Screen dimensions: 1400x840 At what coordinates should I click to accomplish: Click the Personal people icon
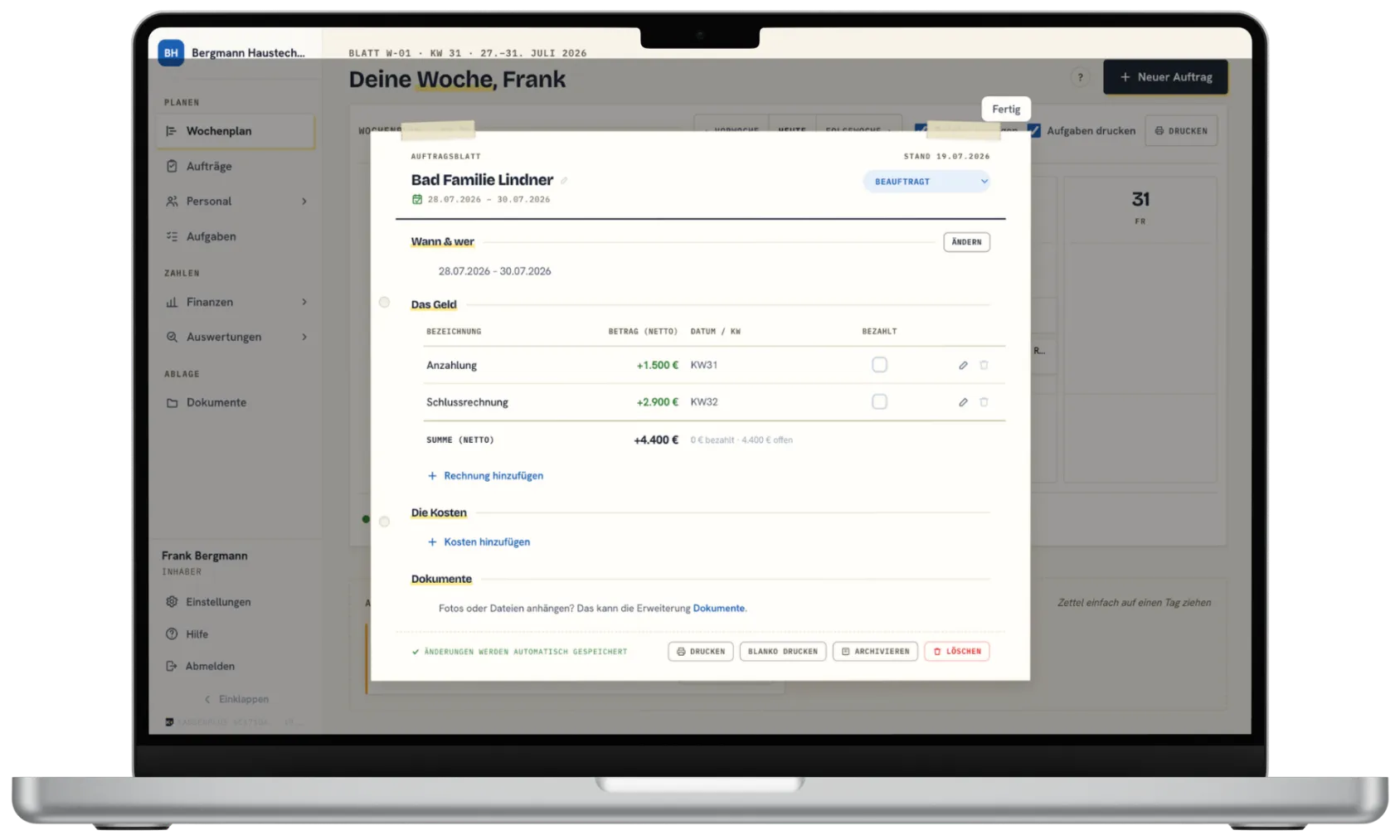[x=172, y=202]
